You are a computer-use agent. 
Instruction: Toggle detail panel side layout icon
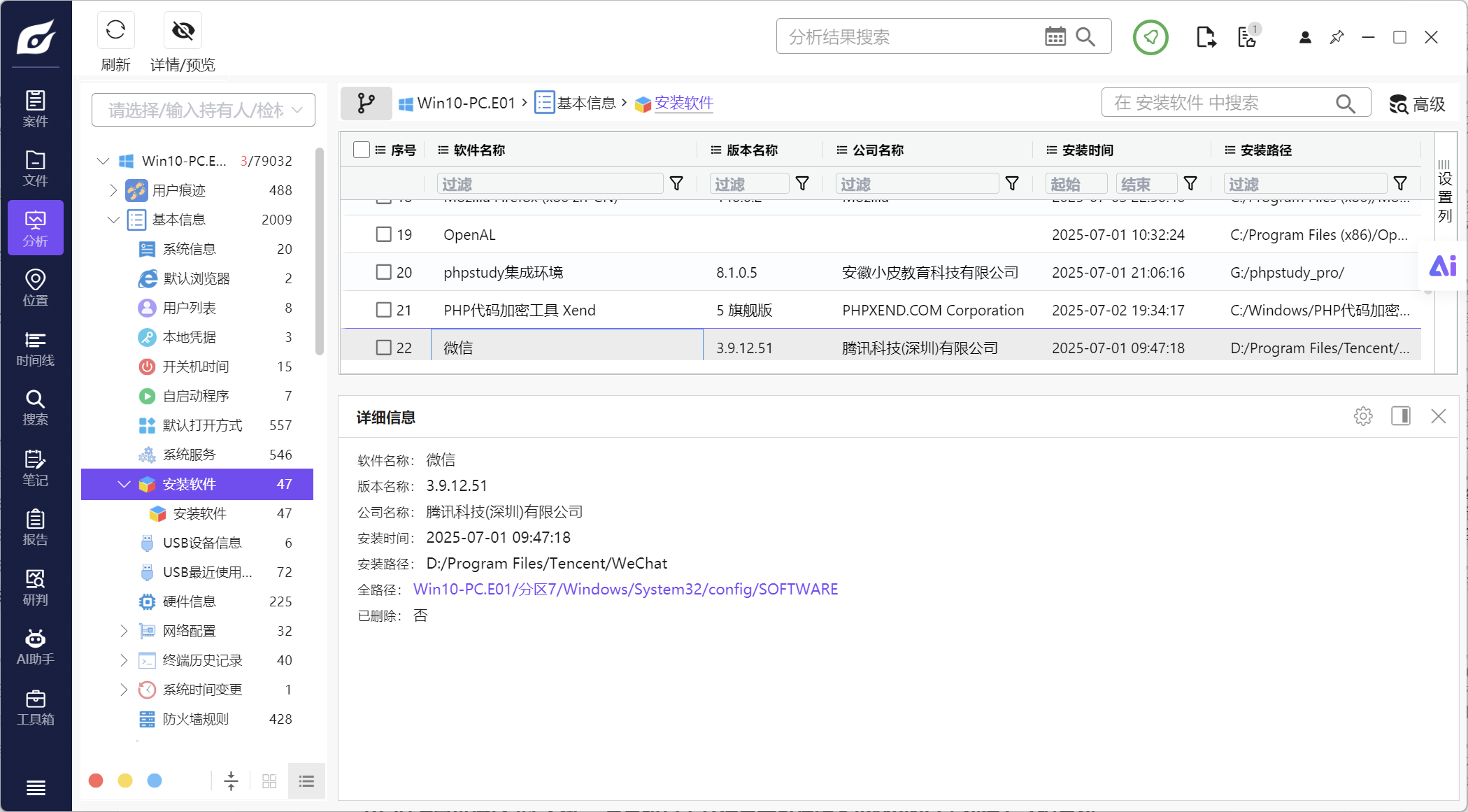tap(1401, 416)
